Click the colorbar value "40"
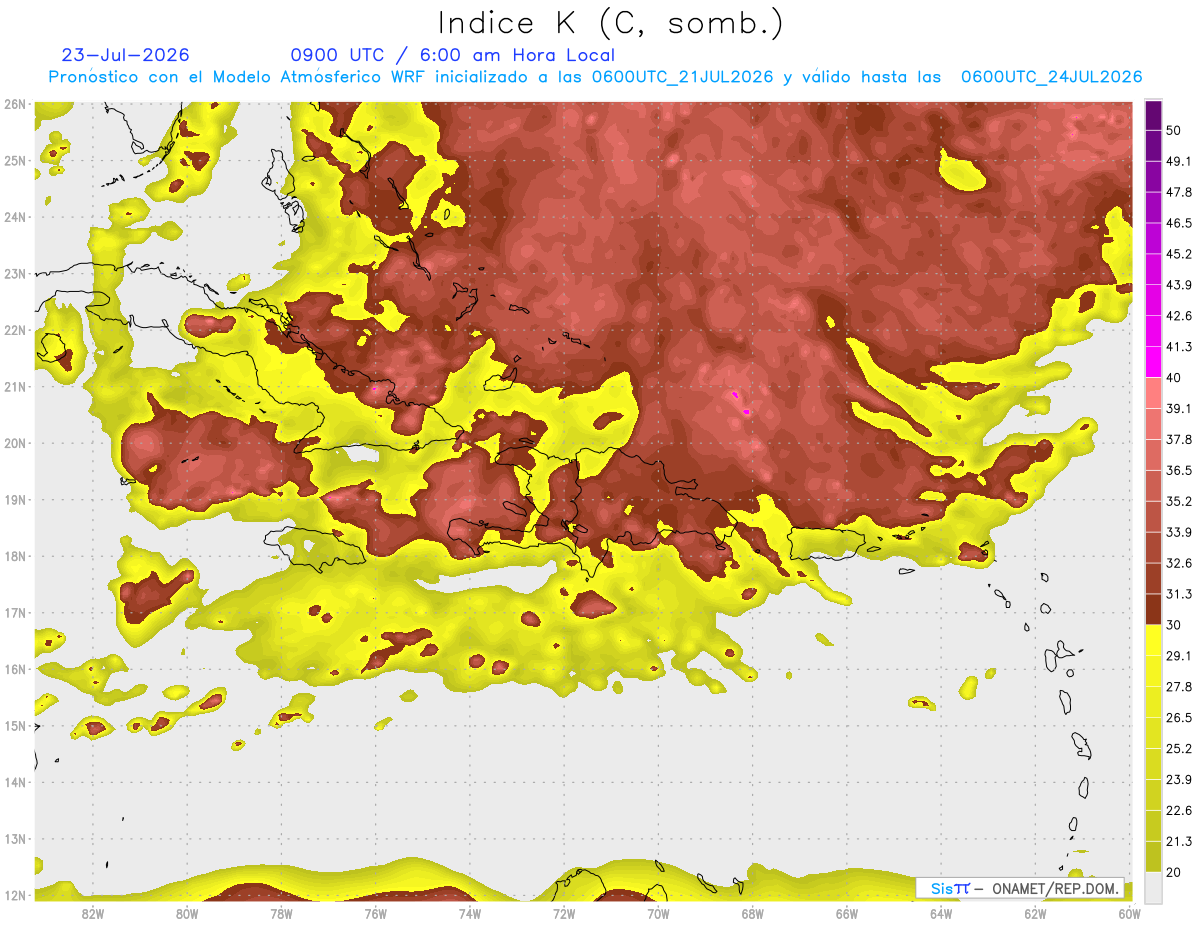Viewport: 1200px width, 927px height. (1175, 377)
